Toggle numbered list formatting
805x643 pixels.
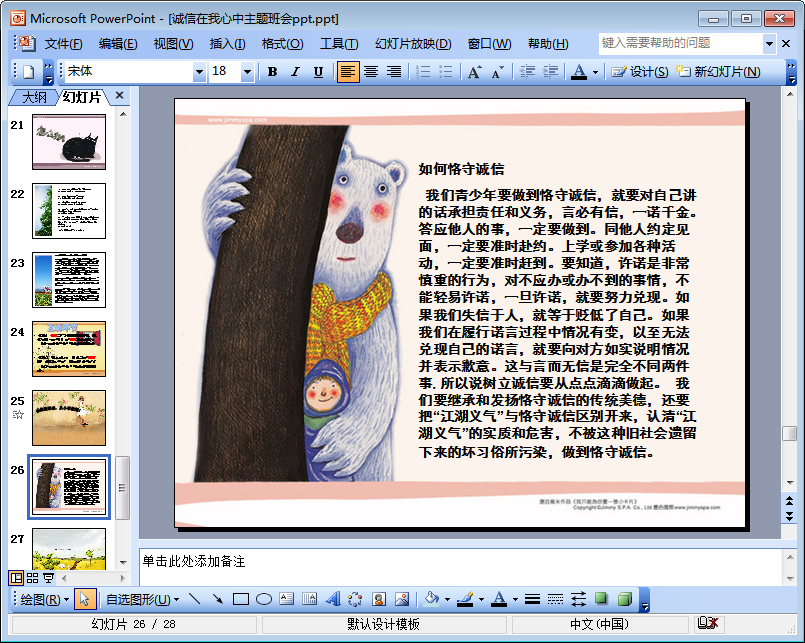pyautogui.click(x=423, y=72)
